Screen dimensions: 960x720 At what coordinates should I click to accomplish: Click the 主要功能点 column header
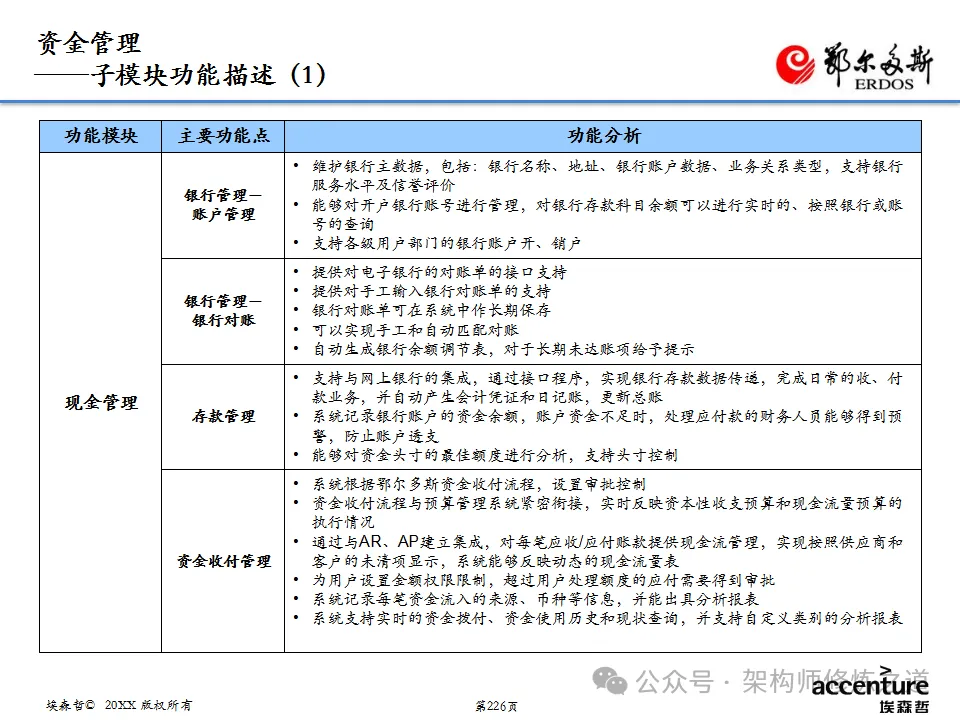pyautogui.click(x=223, y=136)
